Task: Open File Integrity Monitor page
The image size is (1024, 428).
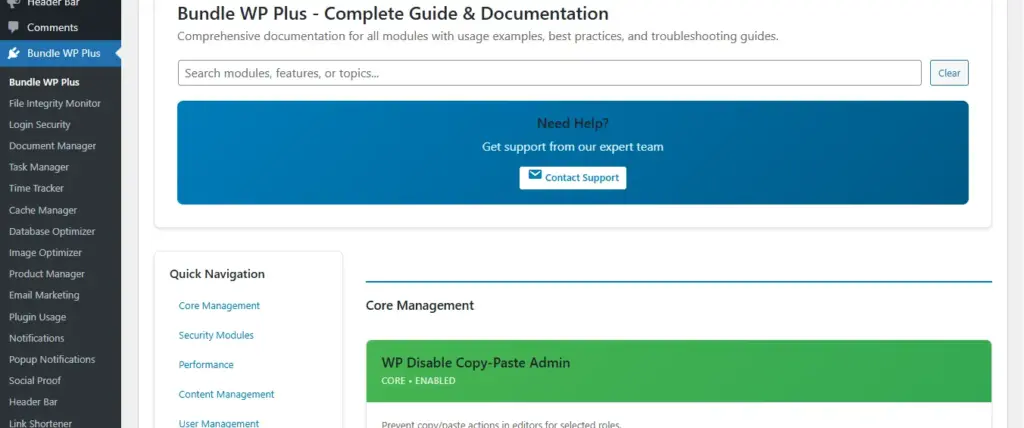Action: click(x=55, y=103)
